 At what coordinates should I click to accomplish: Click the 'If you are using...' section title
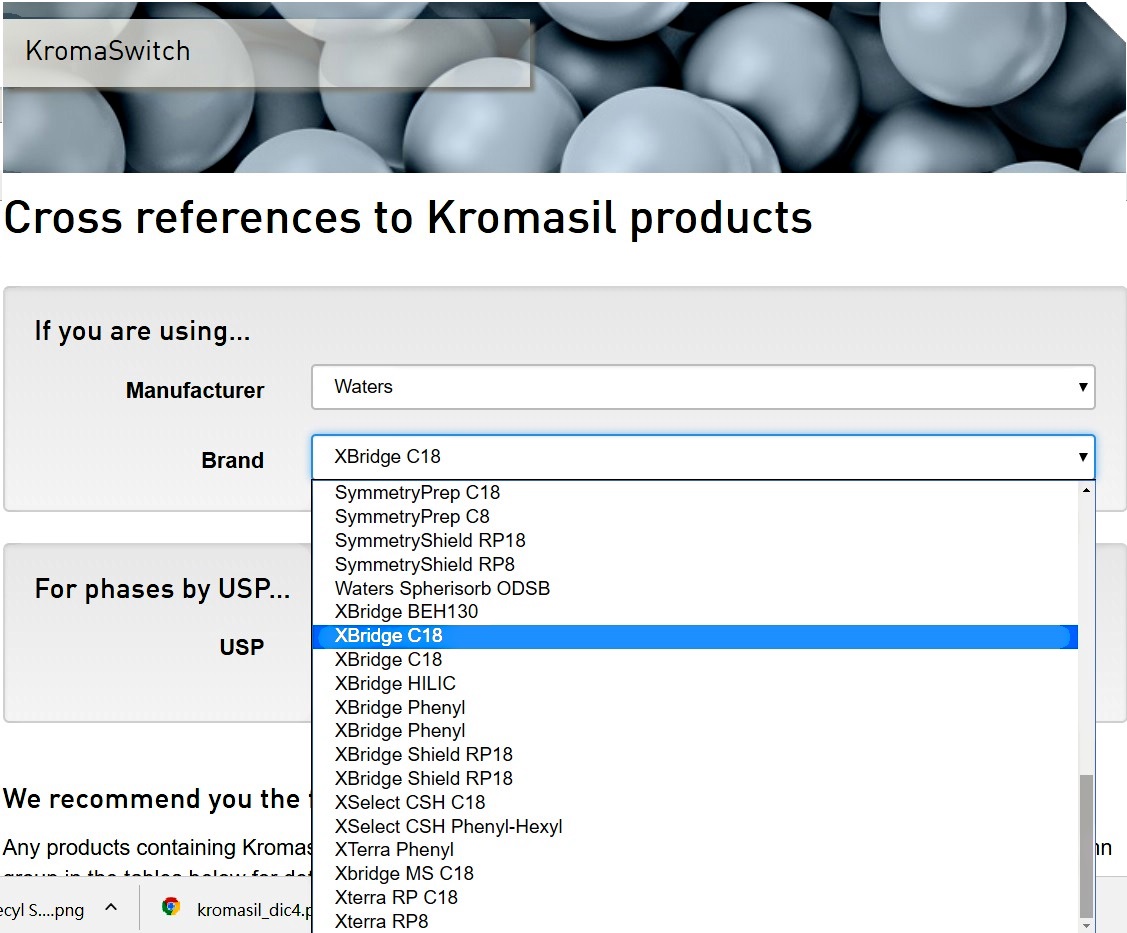tap(142, 331)
